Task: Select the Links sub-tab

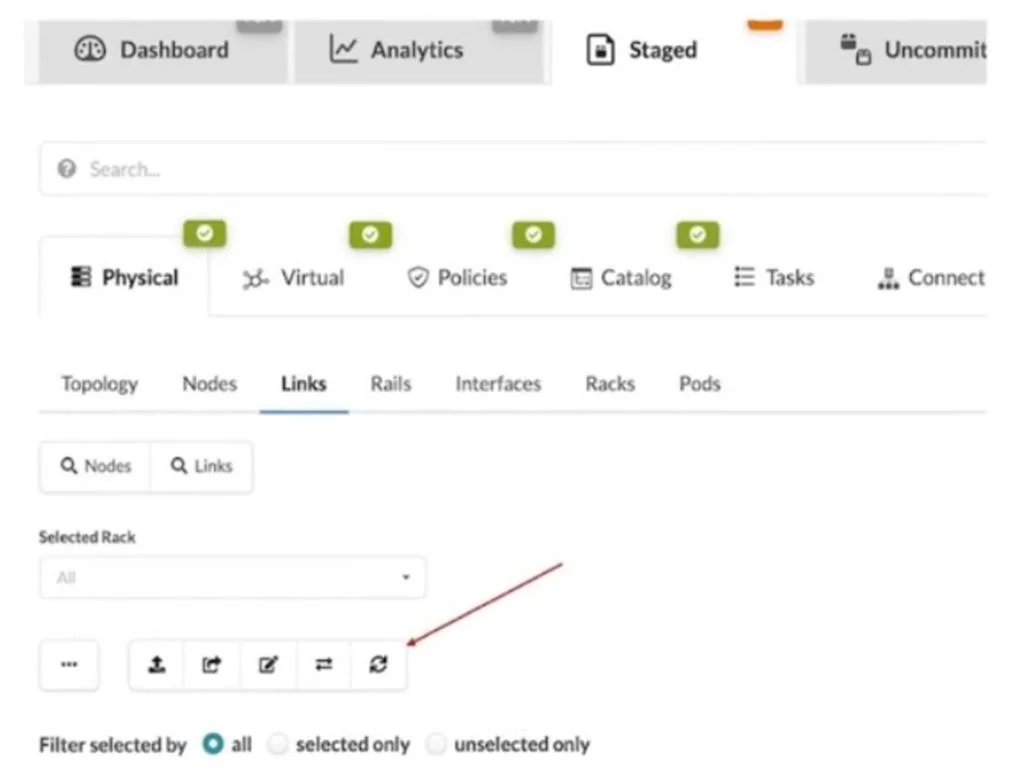Action: tap(304, 384)
